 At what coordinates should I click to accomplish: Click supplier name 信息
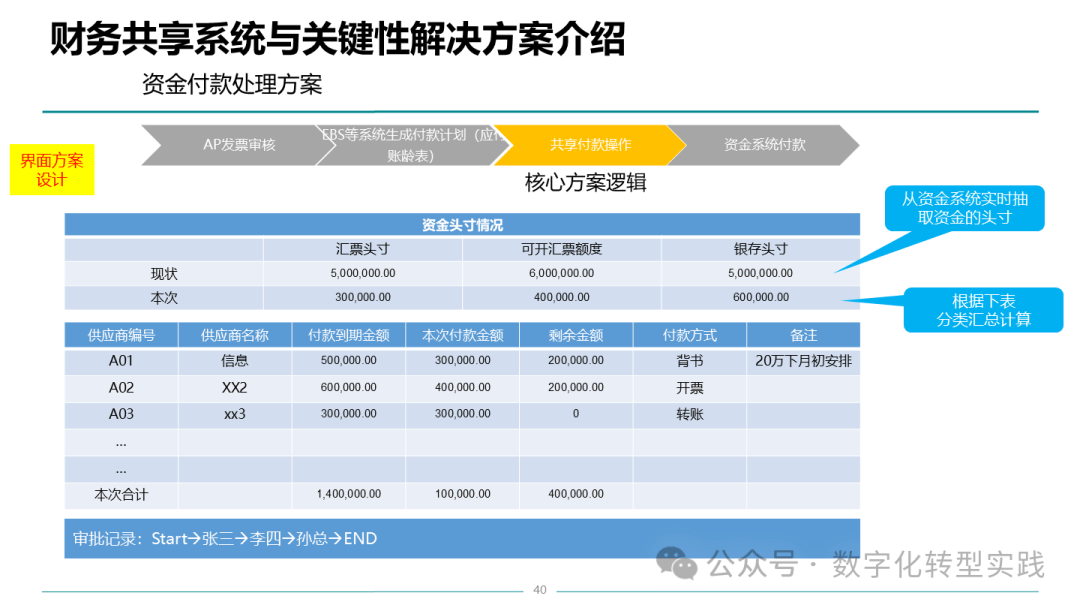pos(235,361)
